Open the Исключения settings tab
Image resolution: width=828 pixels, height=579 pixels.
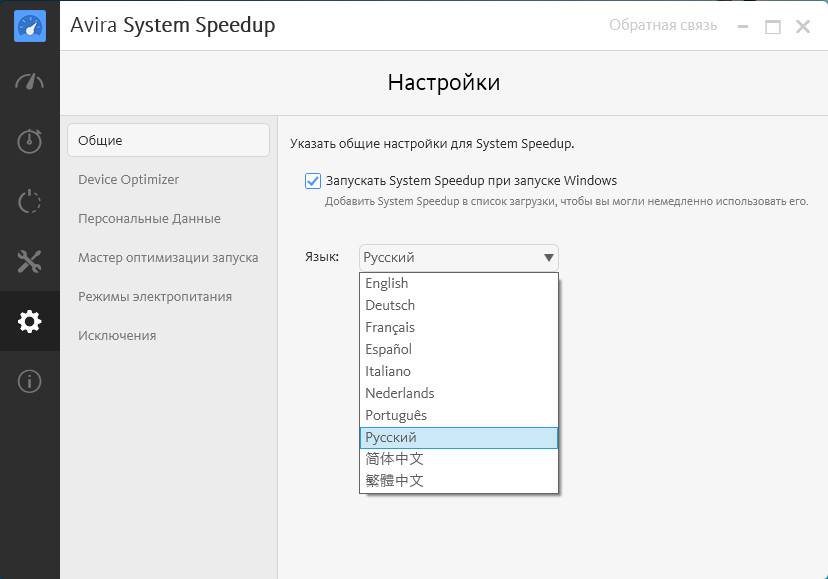pos(117,336)
